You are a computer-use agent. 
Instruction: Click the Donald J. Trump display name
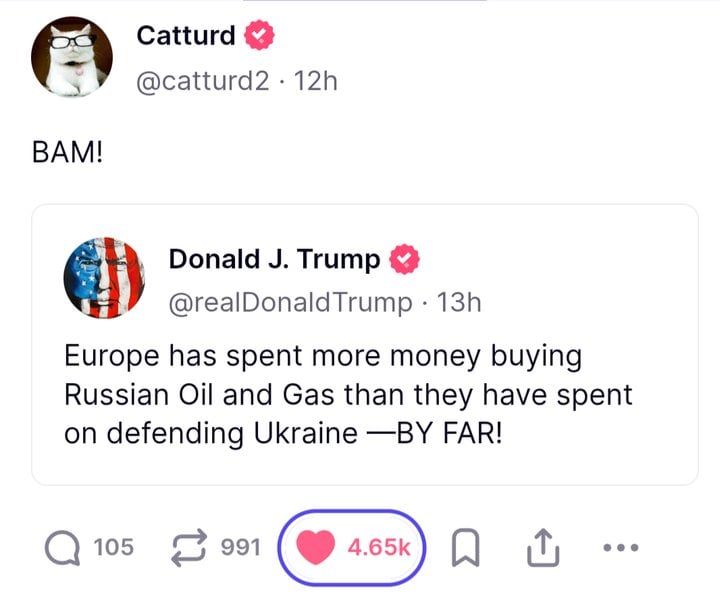coord(274,259)
